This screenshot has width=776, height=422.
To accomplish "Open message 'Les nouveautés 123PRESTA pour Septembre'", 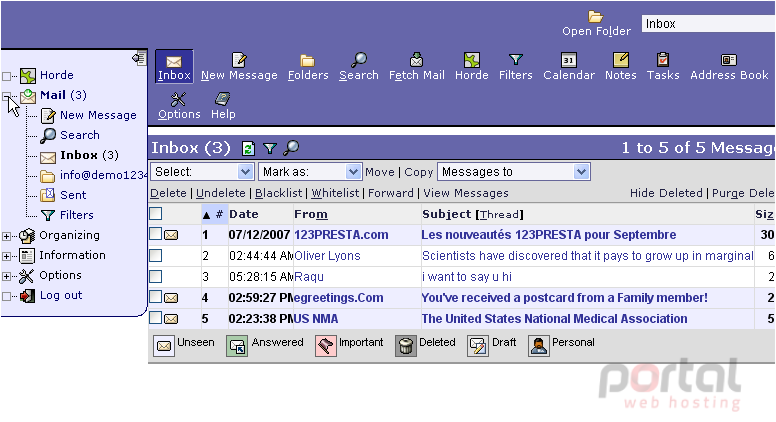I will (548, 234).
